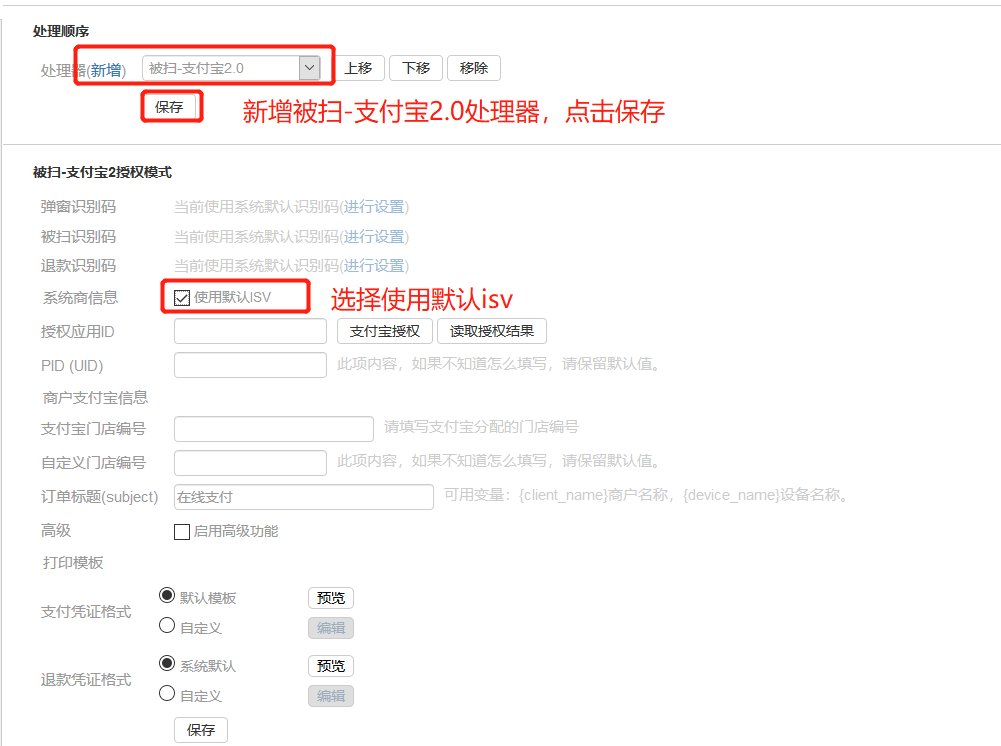The width and height of the screenshot is (1001, 746).
Task: Click the hint 请填写支付宝分配的门店编号
Action: click(481, 427)
